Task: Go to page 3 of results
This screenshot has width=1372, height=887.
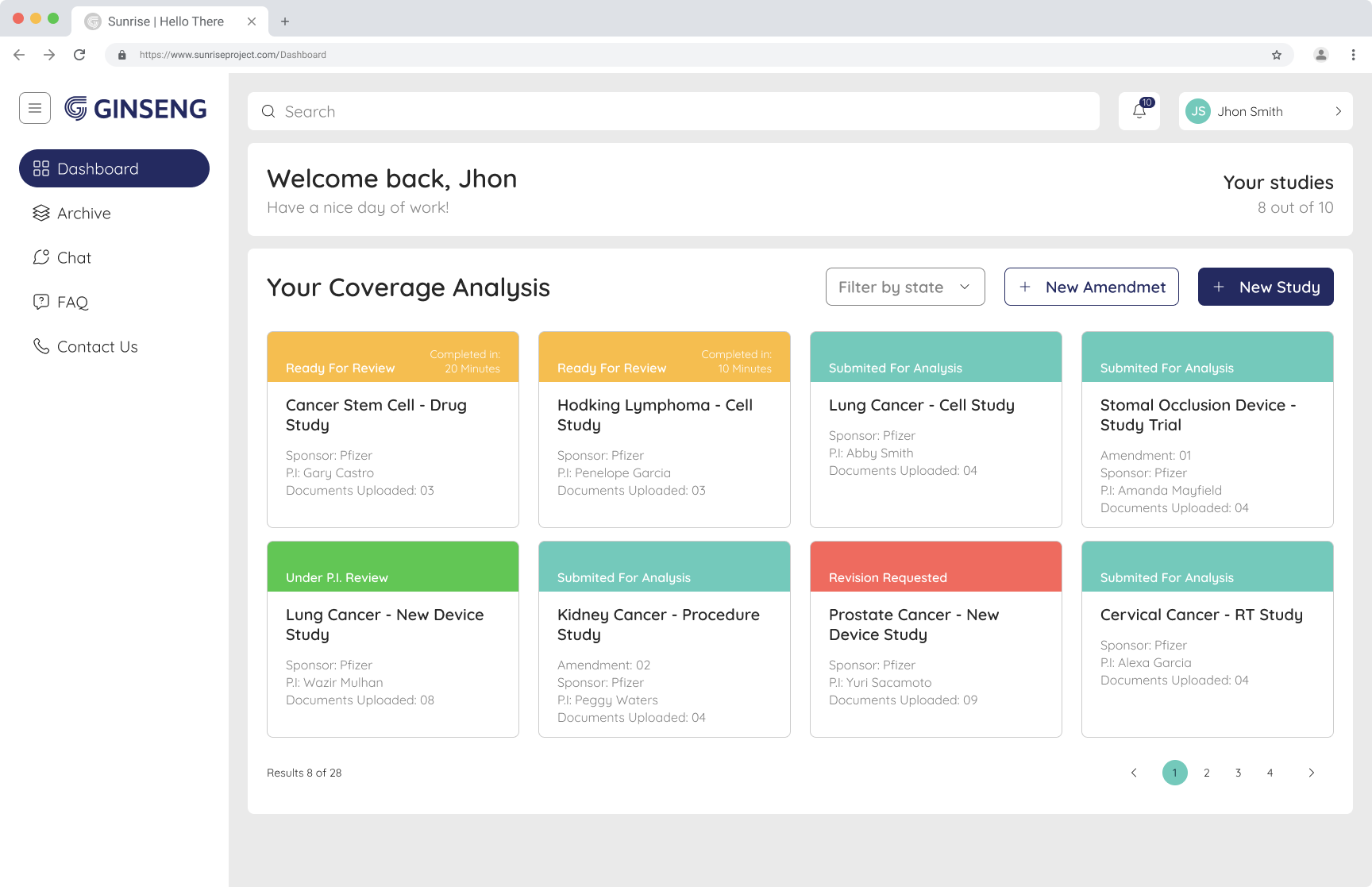Action: (1239, 773)
